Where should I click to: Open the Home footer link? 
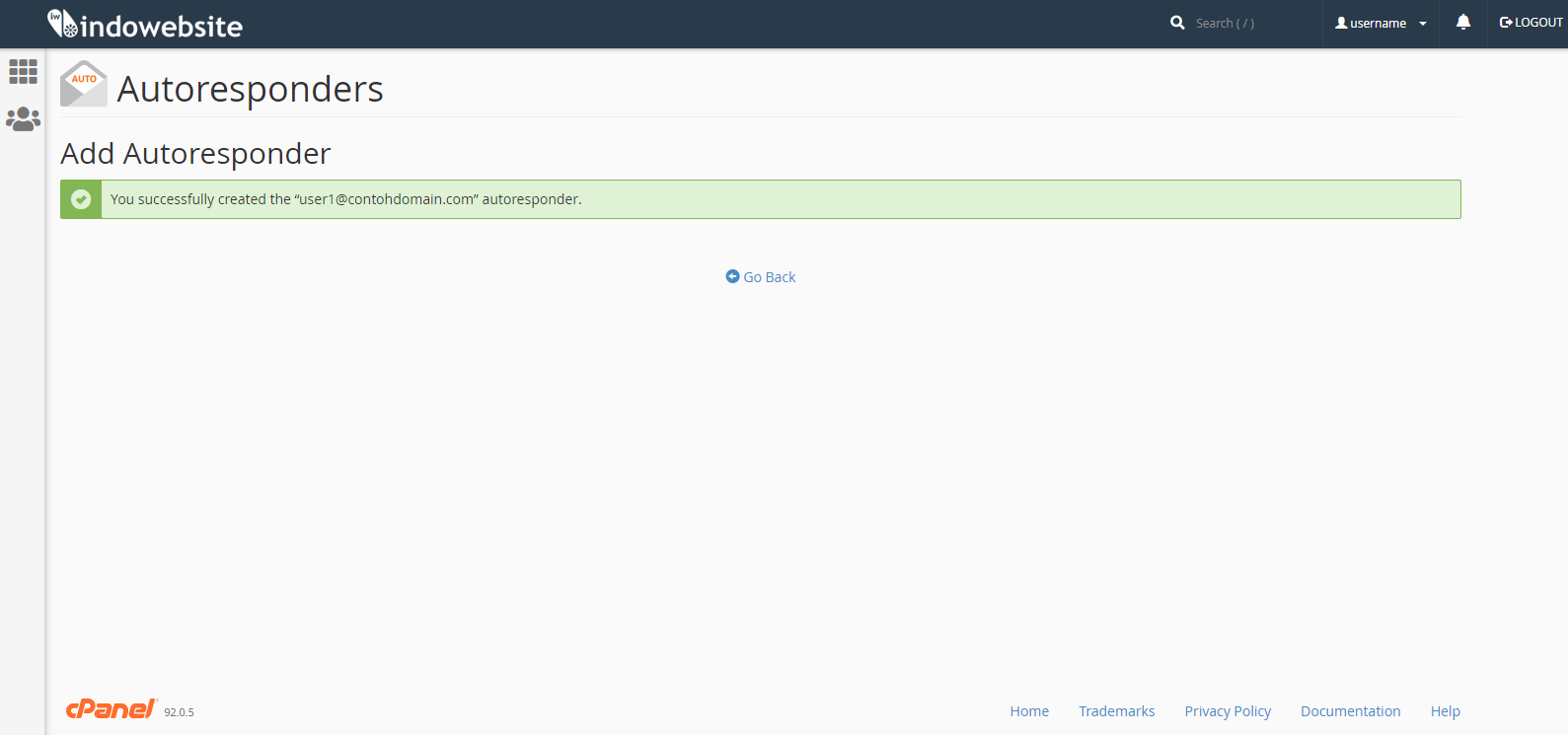[x=1029, y=711]
